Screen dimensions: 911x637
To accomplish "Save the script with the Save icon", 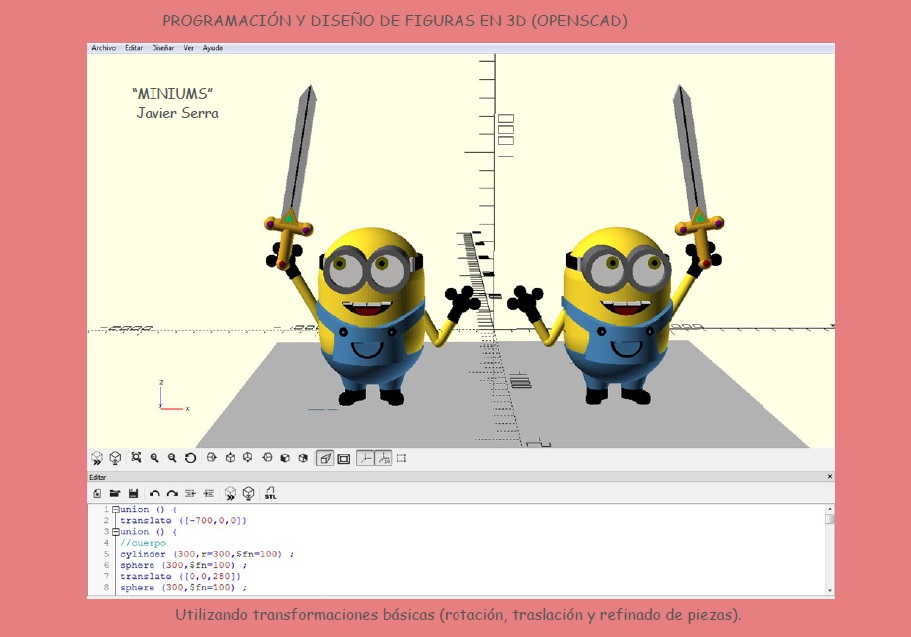I will (x=135, y=492).
